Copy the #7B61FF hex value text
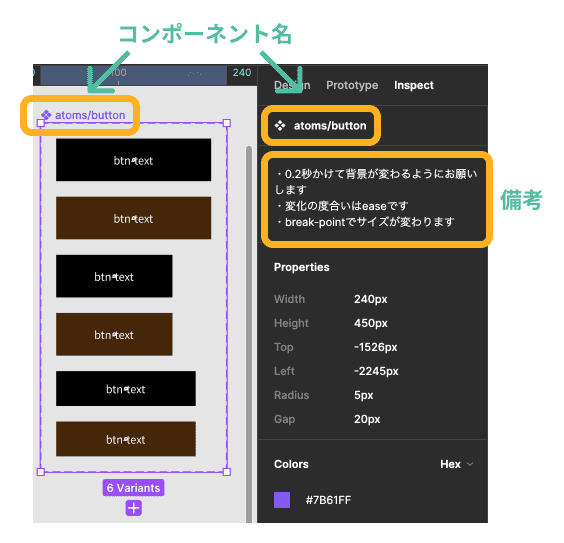 [328, 500]
